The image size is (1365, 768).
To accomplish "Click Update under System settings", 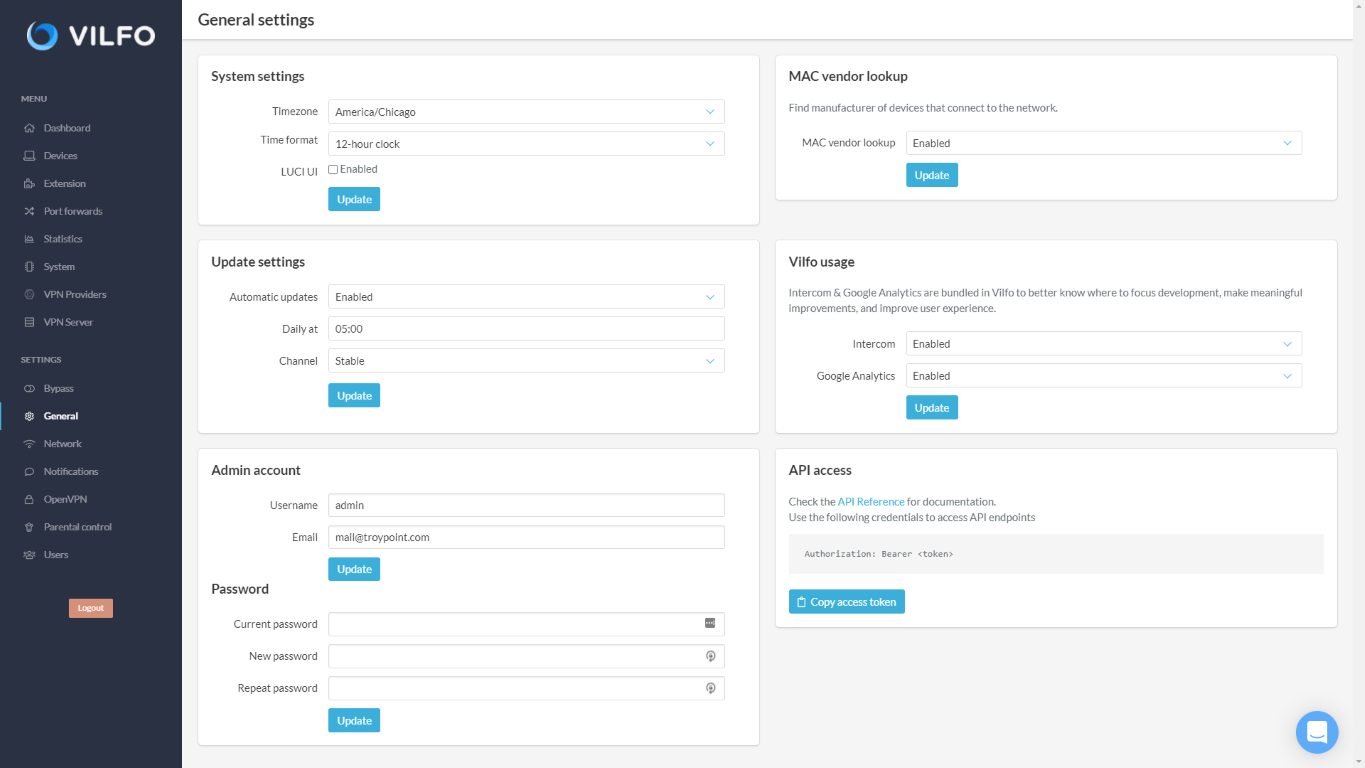I will (x=354, y=199).
